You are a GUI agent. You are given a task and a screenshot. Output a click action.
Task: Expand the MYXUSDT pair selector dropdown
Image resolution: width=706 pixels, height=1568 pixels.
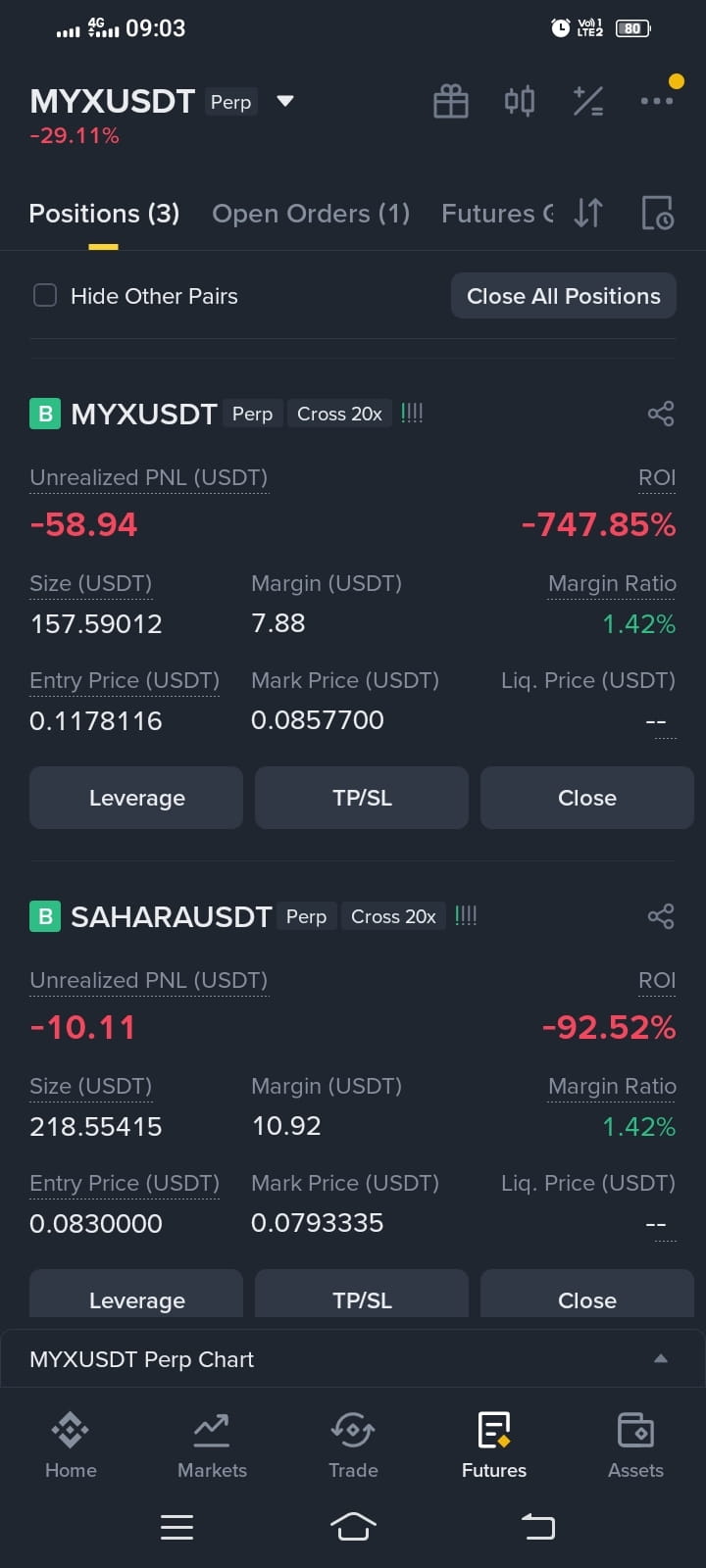coord(285,101)
